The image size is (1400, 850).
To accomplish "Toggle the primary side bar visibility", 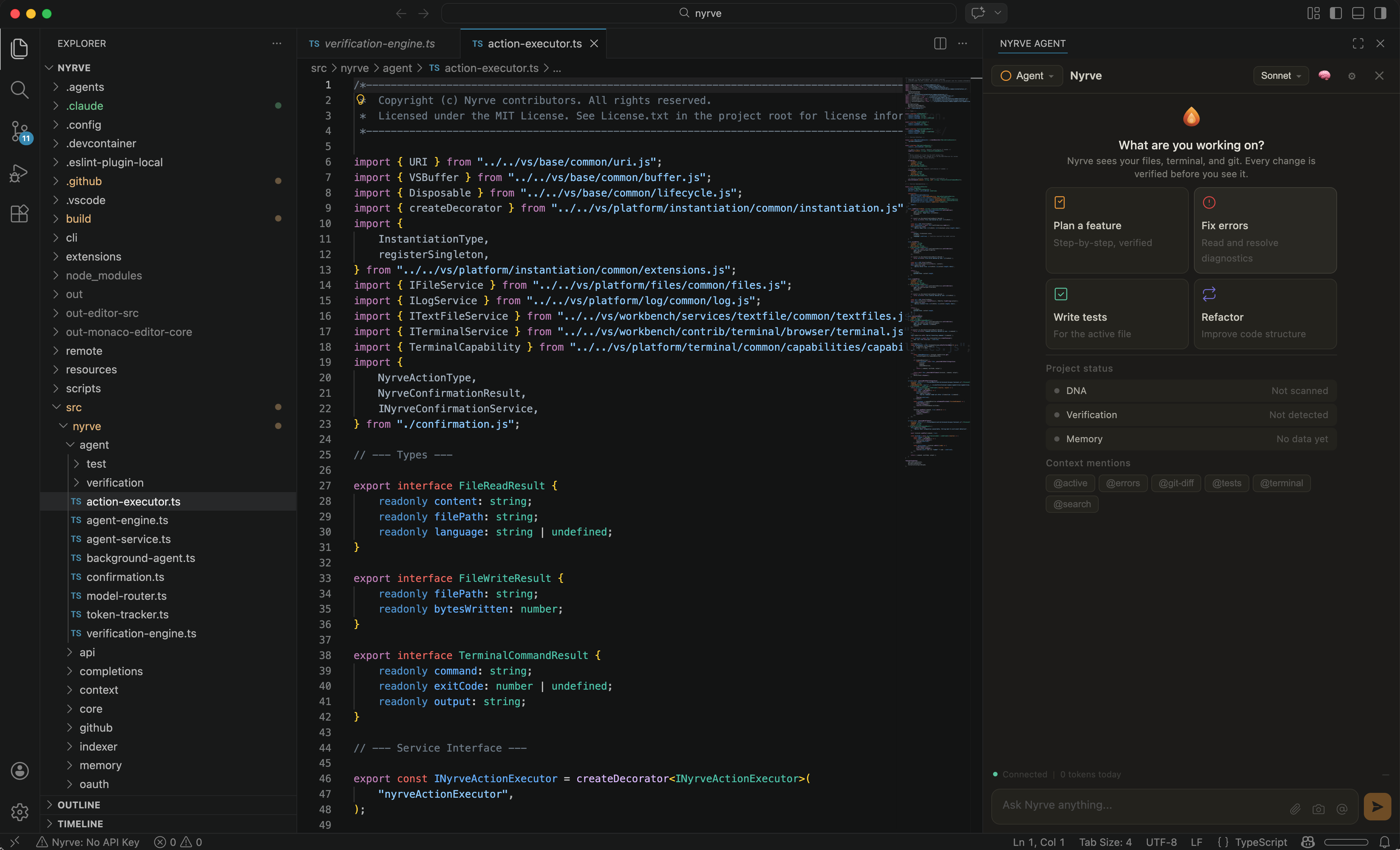I will (1336, 13).
